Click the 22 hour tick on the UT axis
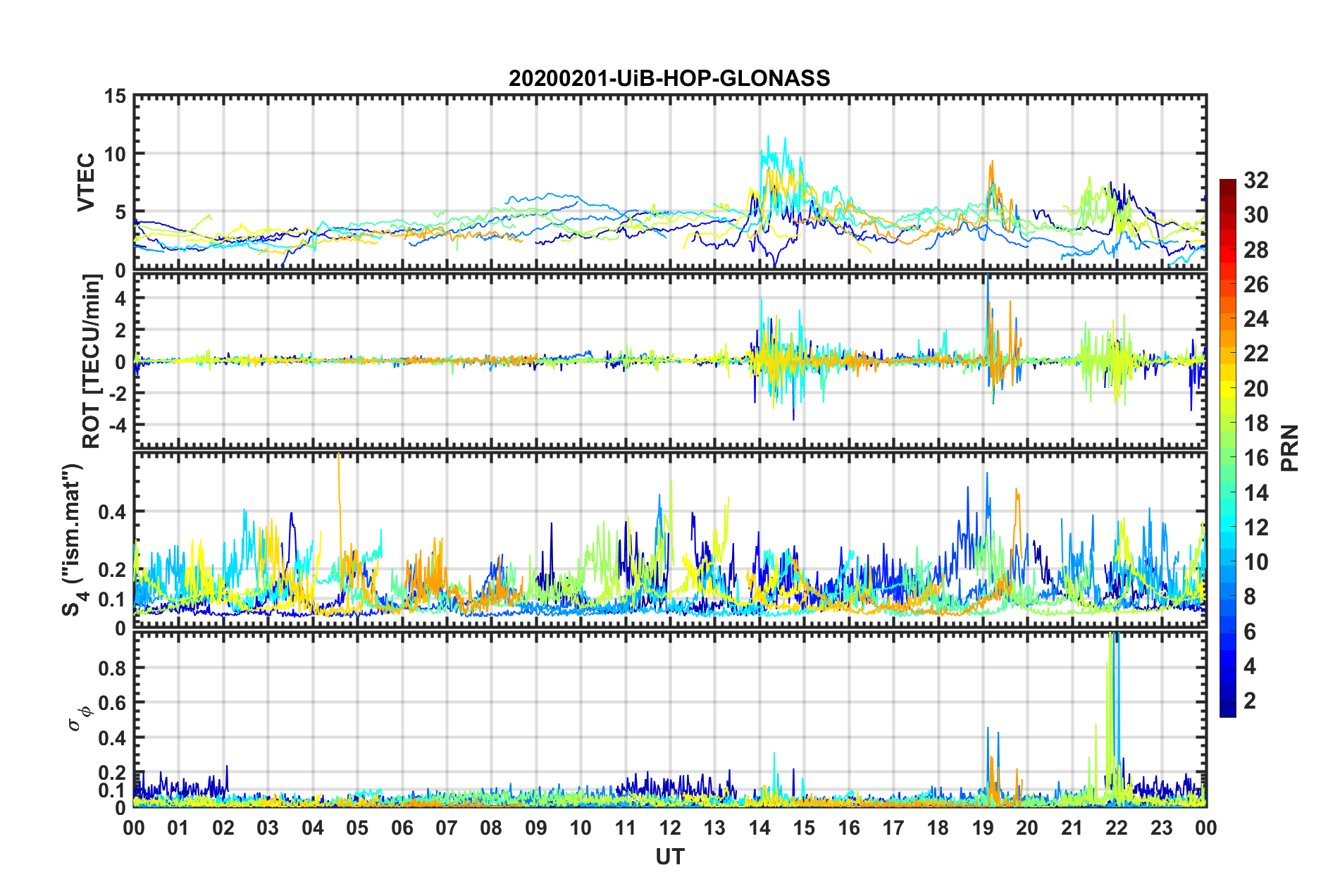 tap(1117, 827)
